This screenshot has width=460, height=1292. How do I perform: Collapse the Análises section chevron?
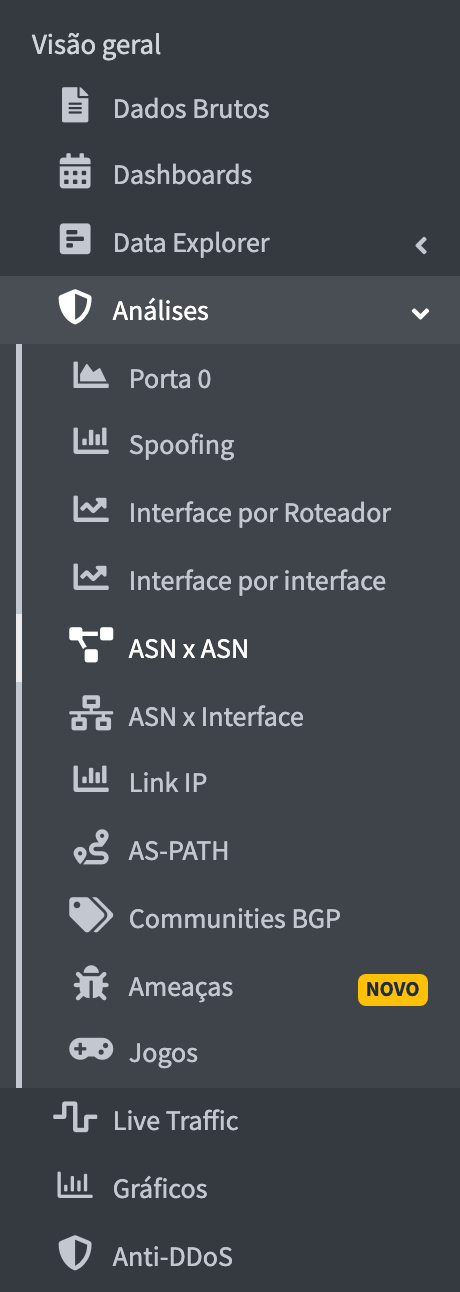[420, 313]
